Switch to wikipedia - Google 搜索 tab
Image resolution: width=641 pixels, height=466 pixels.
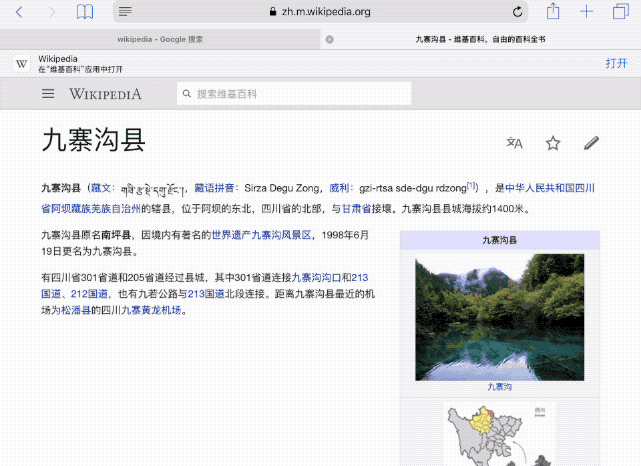point(160,39)
